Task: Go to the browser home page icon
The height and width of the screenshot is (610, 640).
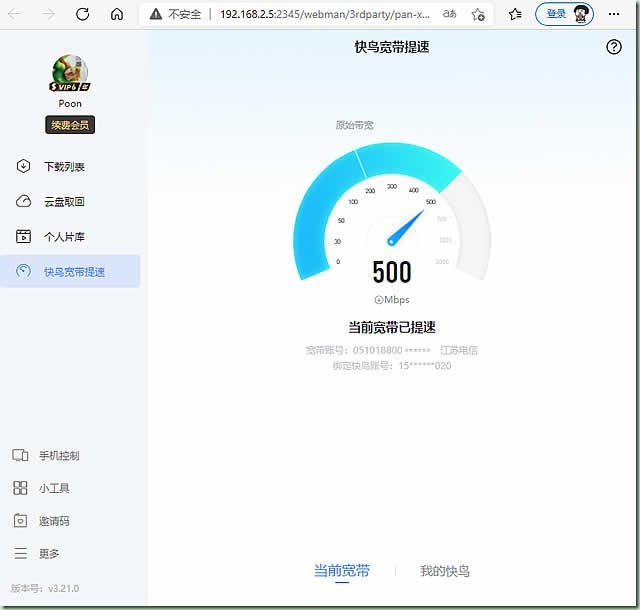Action: point(117,14)
